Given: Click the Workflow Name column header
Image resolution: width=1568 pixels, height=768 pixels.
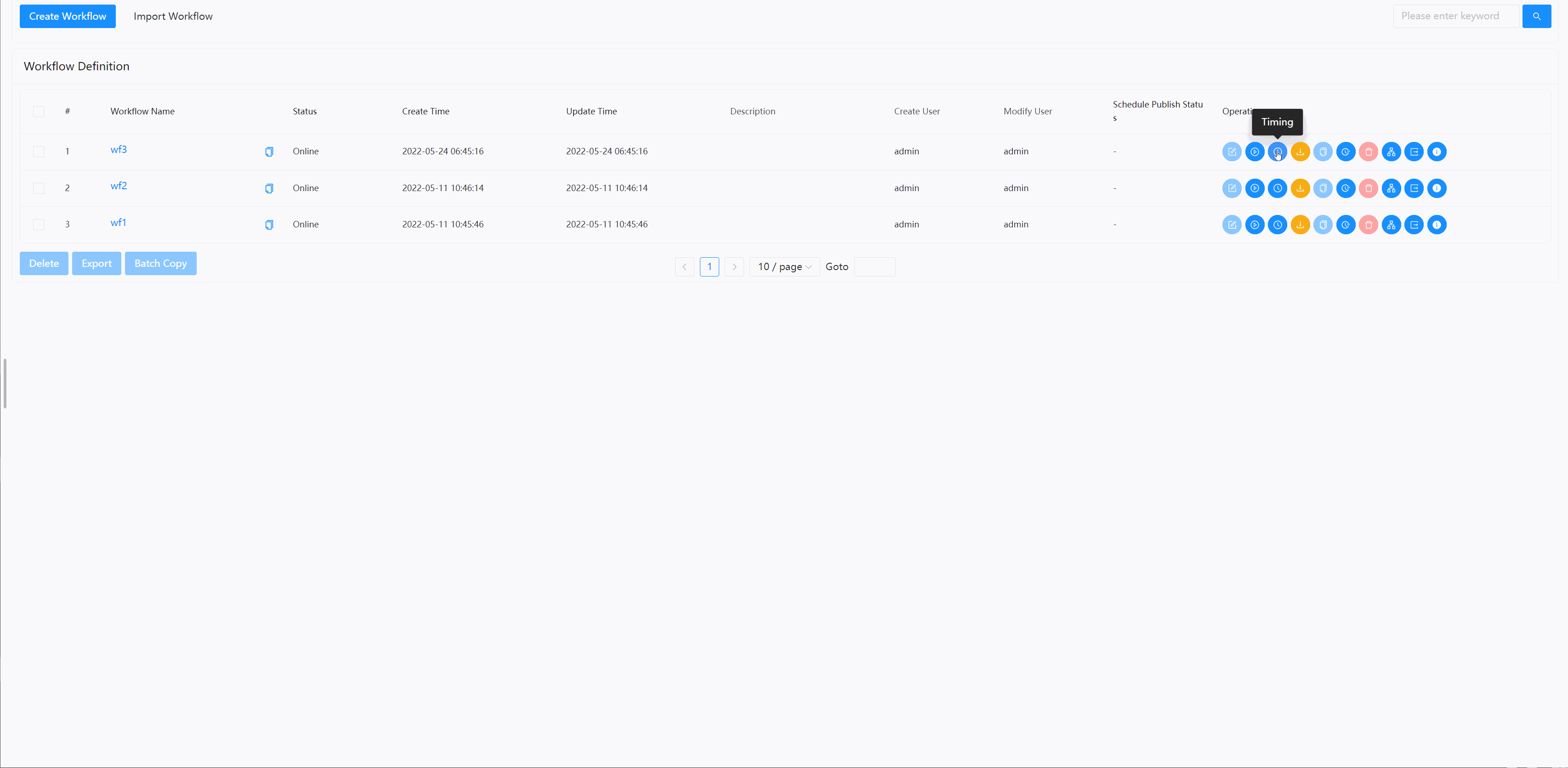Looking at the screenshot, I should [142, 111].
